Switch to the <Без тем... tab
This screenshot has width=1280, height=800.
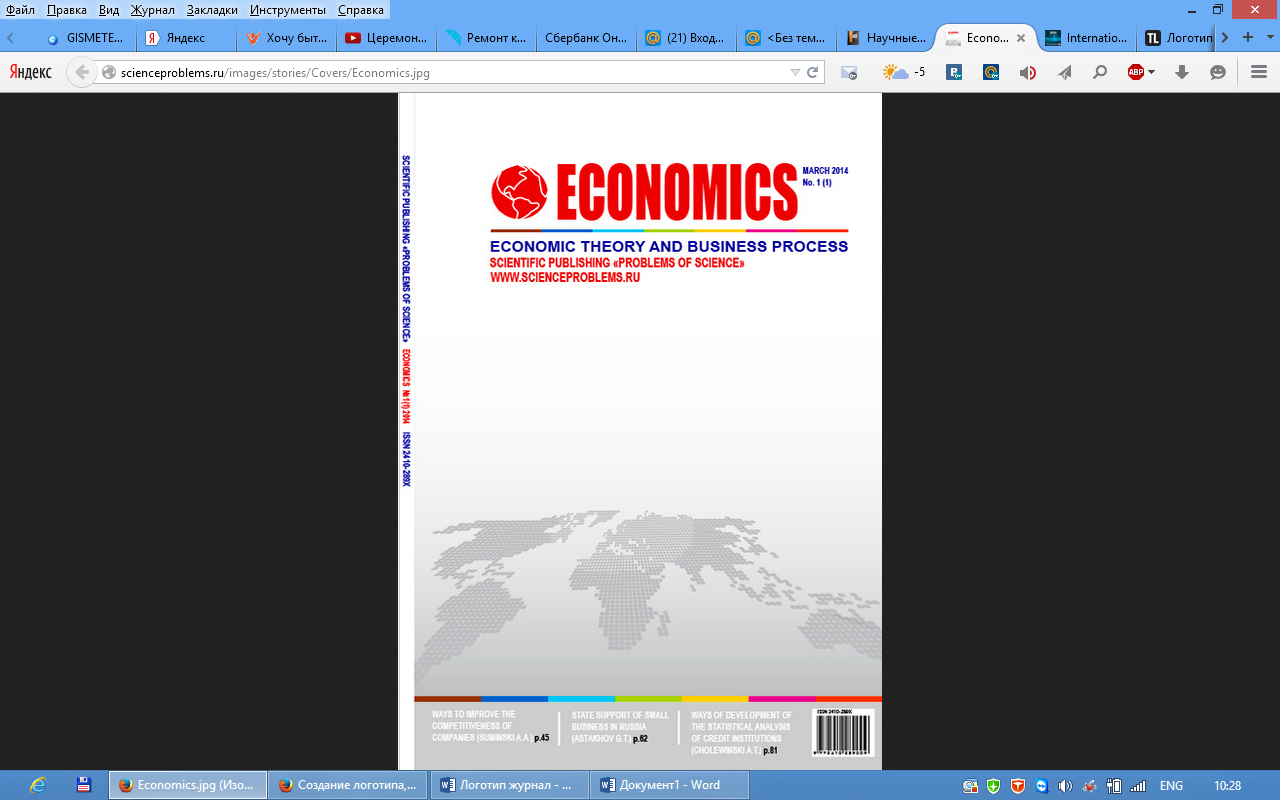786,38
